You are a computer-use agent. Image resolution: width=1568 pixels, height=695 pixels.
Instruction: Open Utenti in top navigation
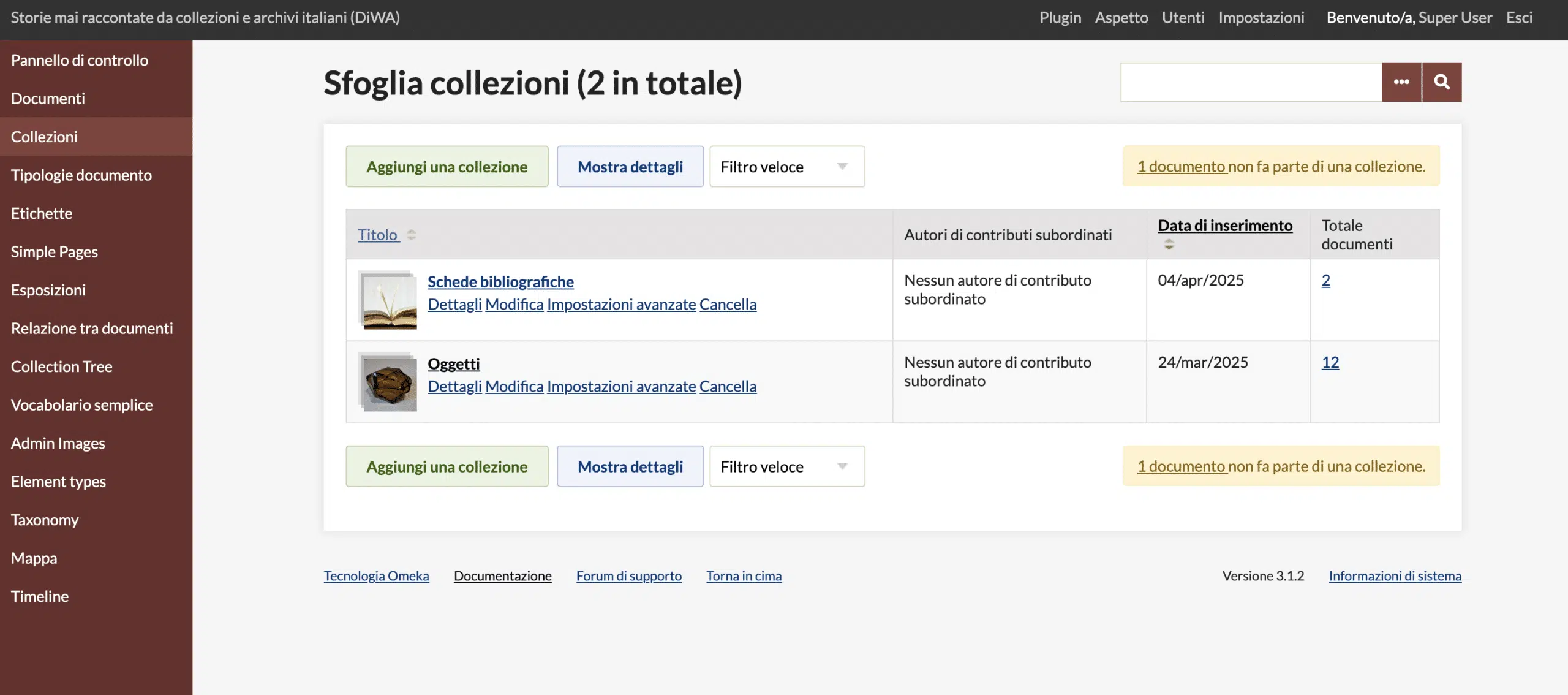click(1183, 18)
